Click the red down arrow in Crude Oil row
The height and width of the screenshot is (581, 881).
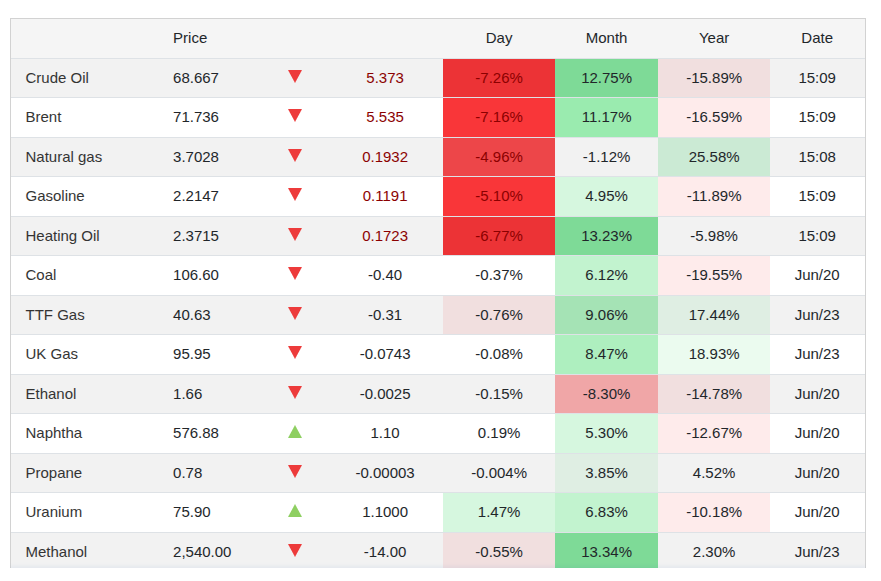tap(295, 76)
